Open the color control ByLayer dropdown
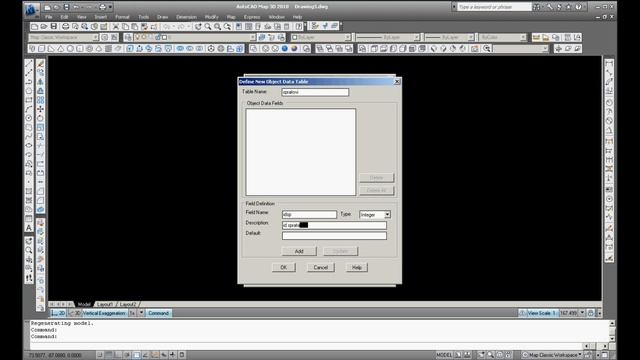Screen dimensions: 640x360 tap(321, 37)
